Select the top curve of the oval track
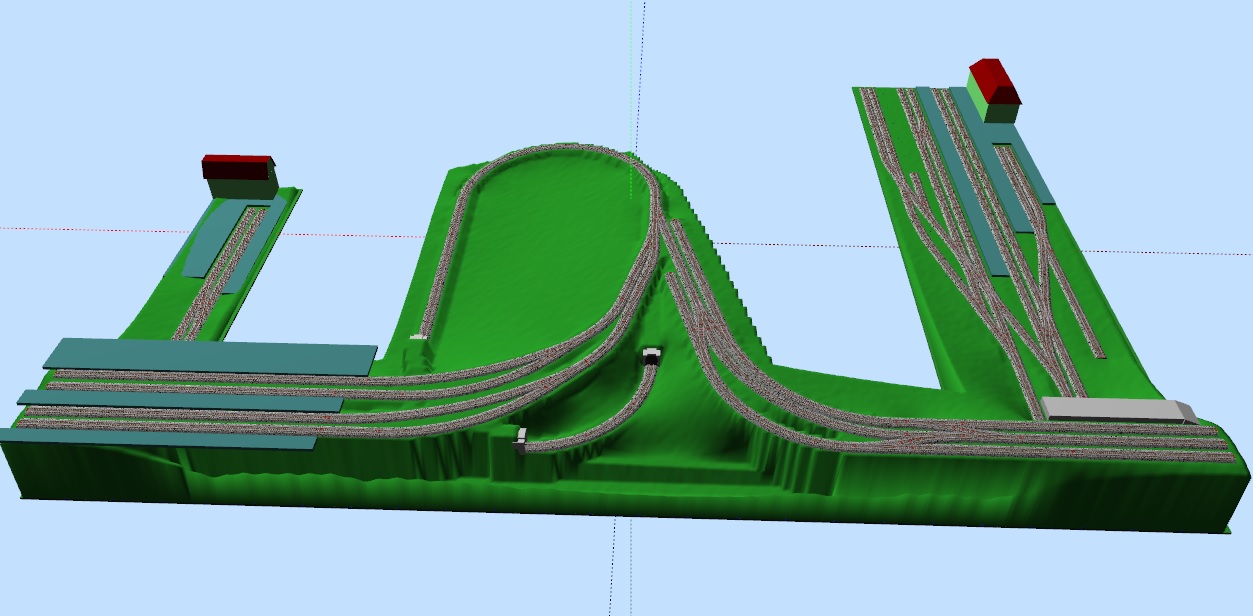Viewport: 1253px width, 616px height. point(560,150)
